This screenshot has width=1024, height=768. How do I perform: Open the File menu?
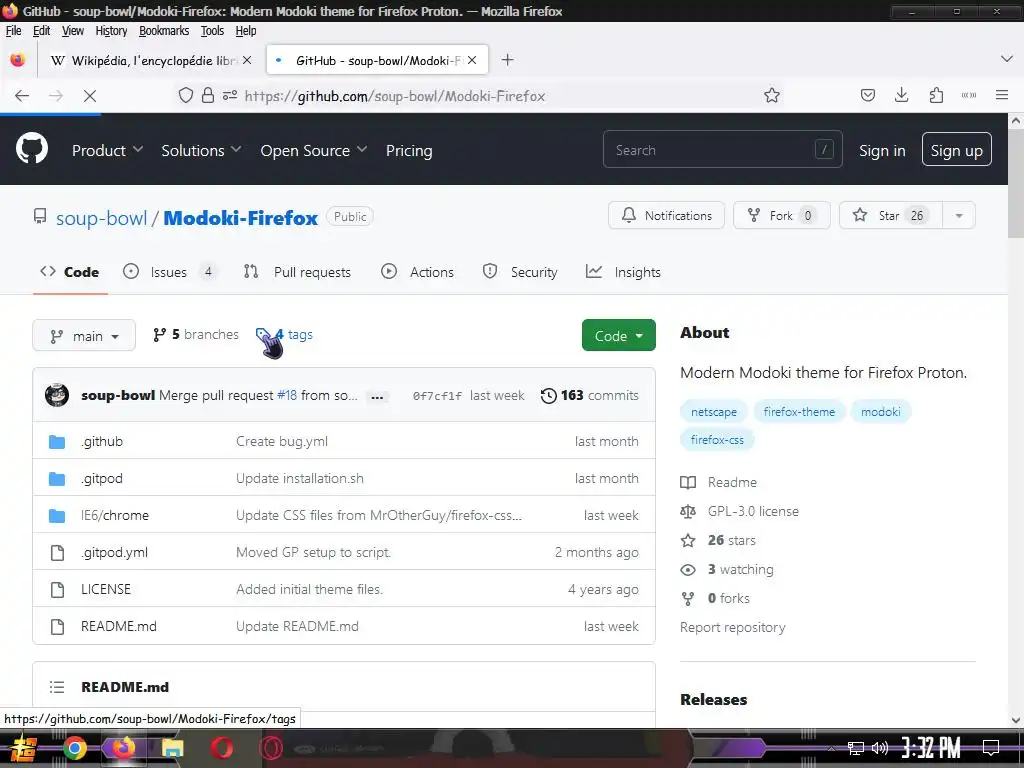coord(13,31)
